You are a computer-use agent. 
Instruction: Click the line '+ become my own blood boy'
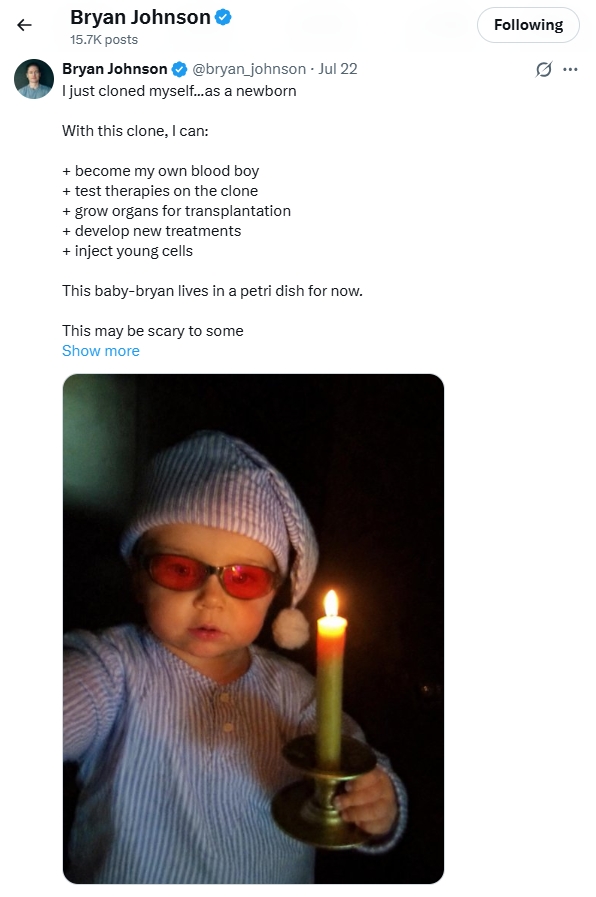coord(161,171)
